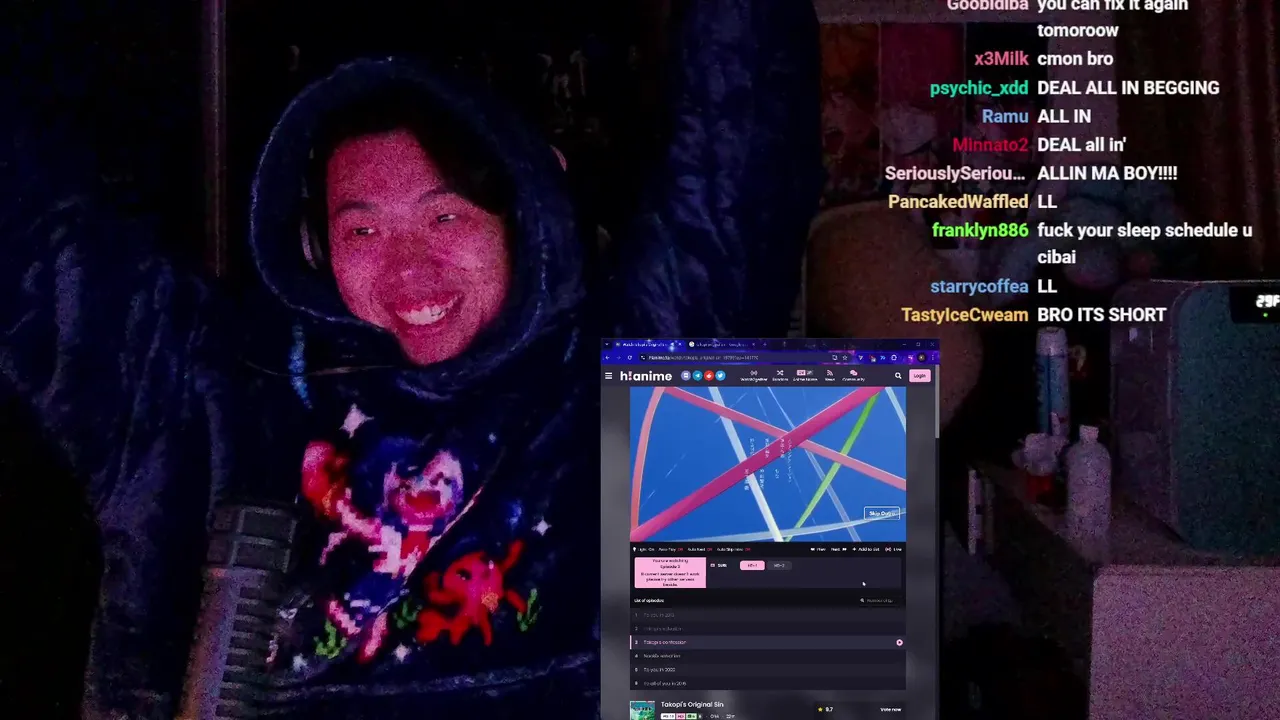
Task: Click the star rating 9.7 icon
Action: click(x=820, y=709)
